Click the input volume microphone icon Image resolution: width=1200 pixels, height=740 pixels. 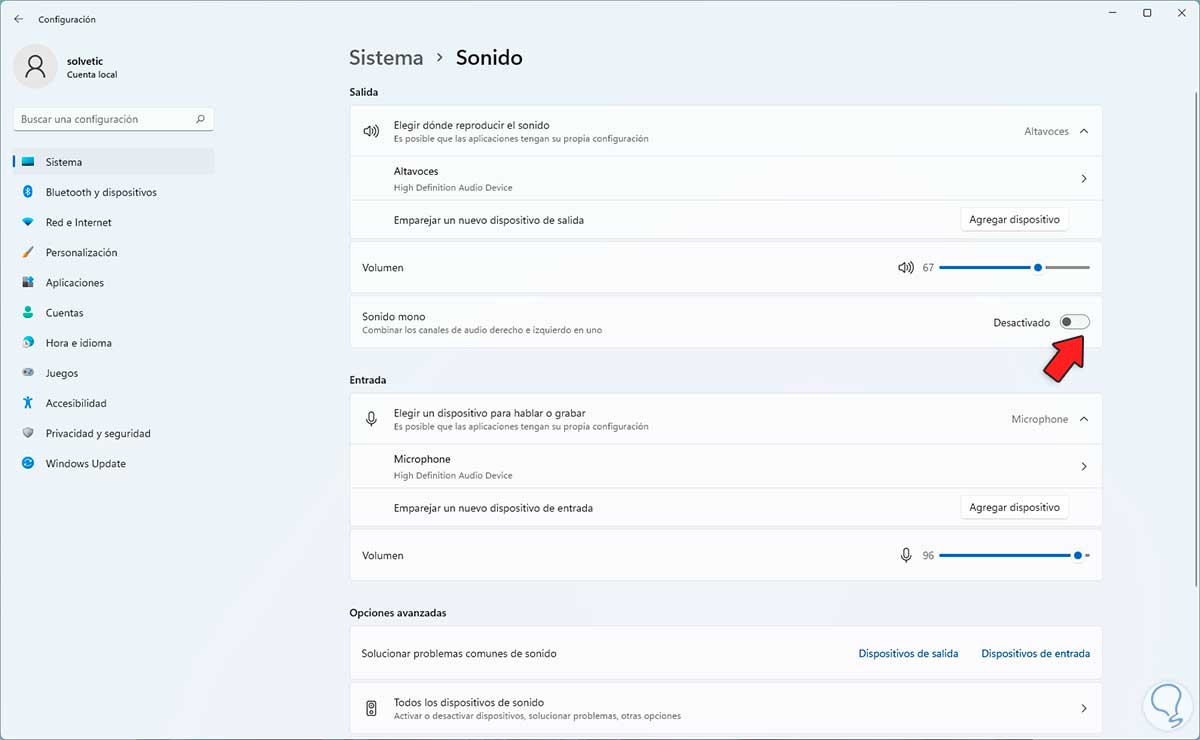906,555
